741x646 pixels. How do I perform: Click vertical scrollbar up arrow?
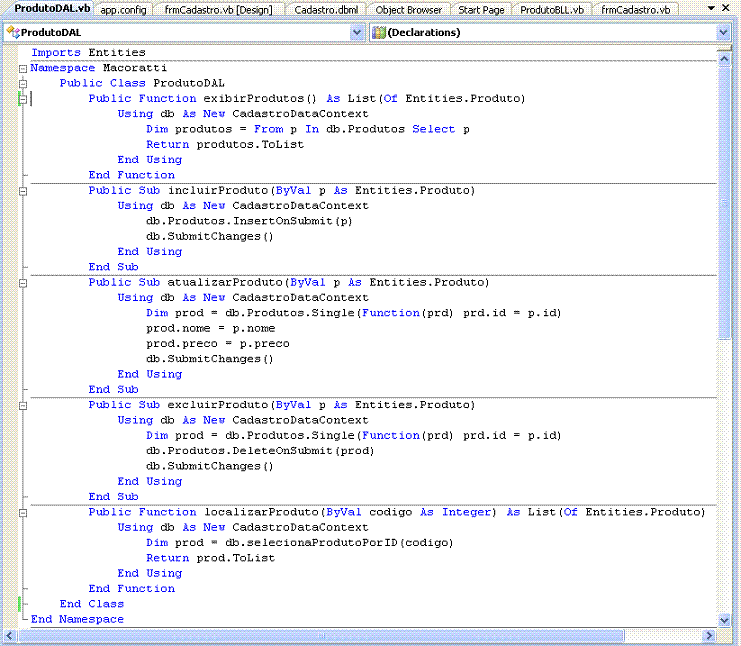click(x=724, y=59)
